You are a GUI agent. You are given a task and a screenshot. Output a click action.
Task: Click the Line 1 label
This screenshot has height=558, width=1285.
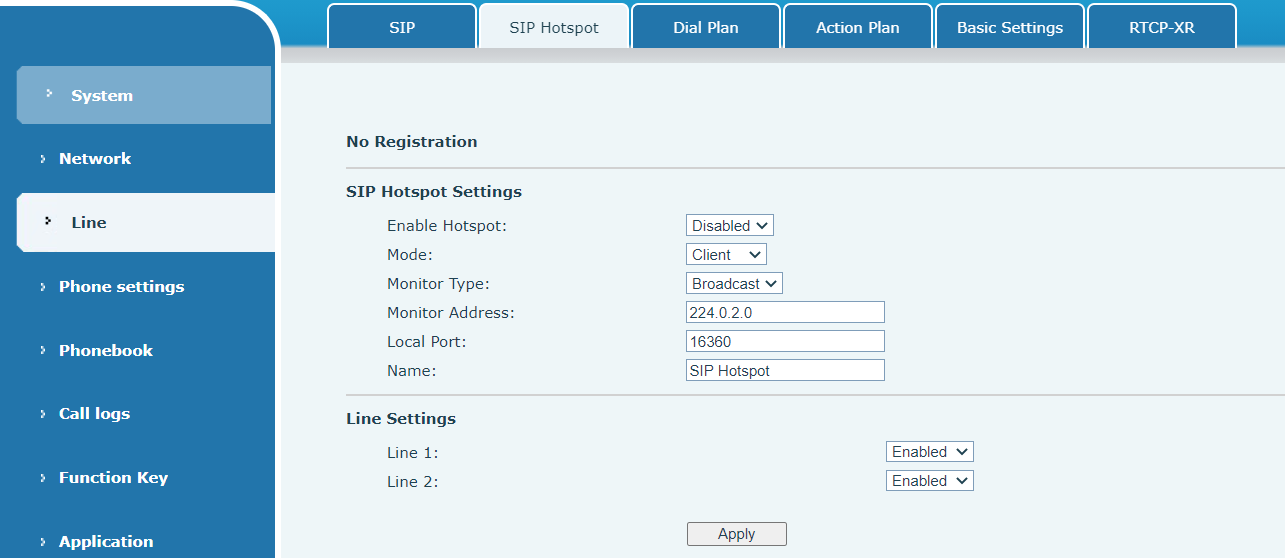point(413,453)
